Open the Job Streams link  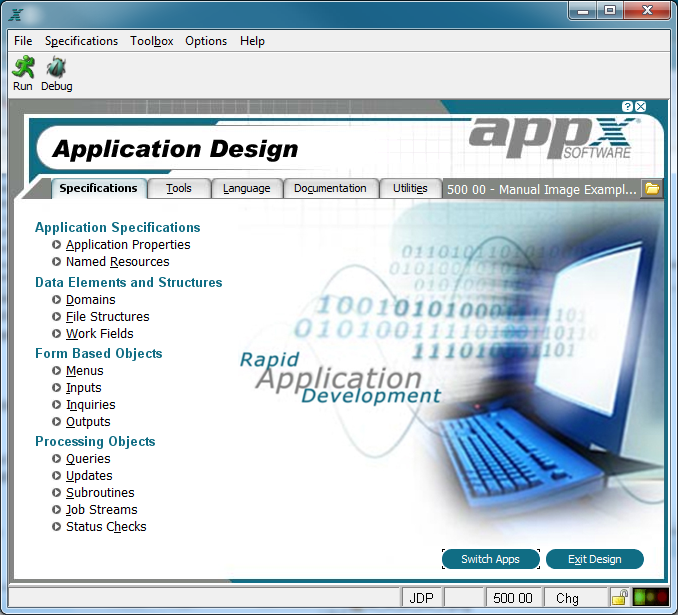[102, 509]
